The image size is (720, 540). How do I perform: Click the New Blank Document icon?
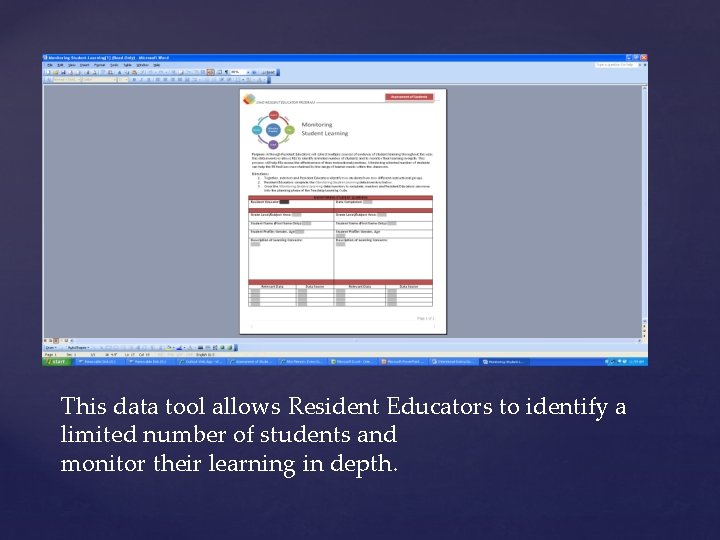pyautogui.click(x=48, y=72)
